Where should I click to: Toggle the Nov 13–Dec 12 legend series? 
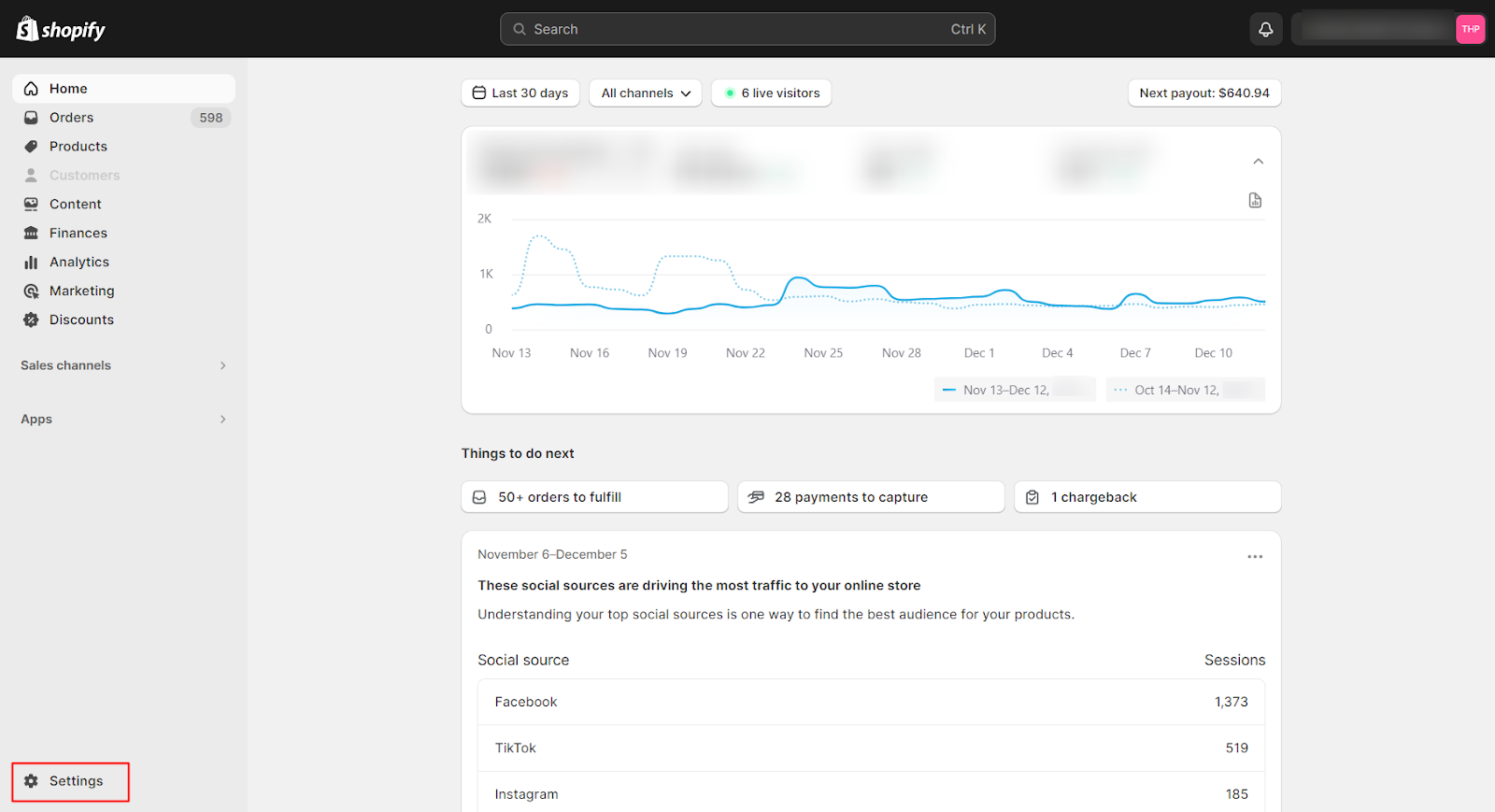(1015, 390)
